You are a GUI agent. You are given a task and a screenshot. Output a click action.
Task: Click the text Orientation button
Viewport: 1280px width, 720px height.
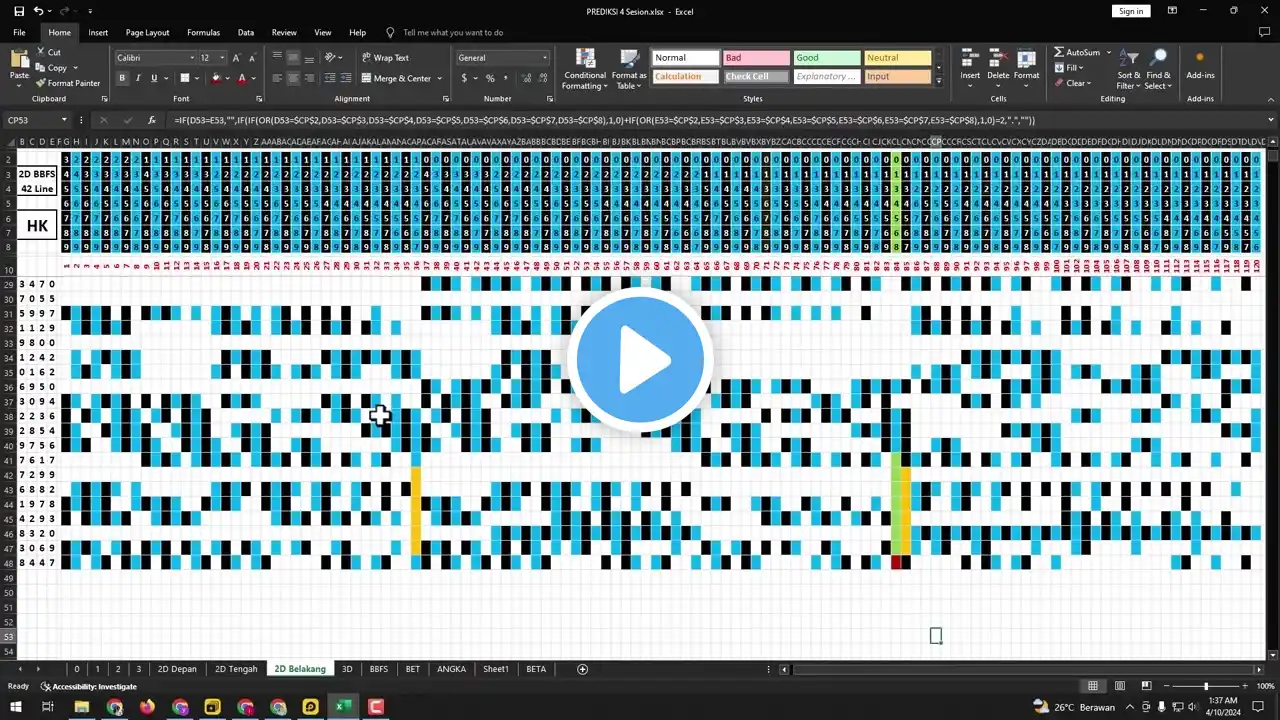[331, 58]
